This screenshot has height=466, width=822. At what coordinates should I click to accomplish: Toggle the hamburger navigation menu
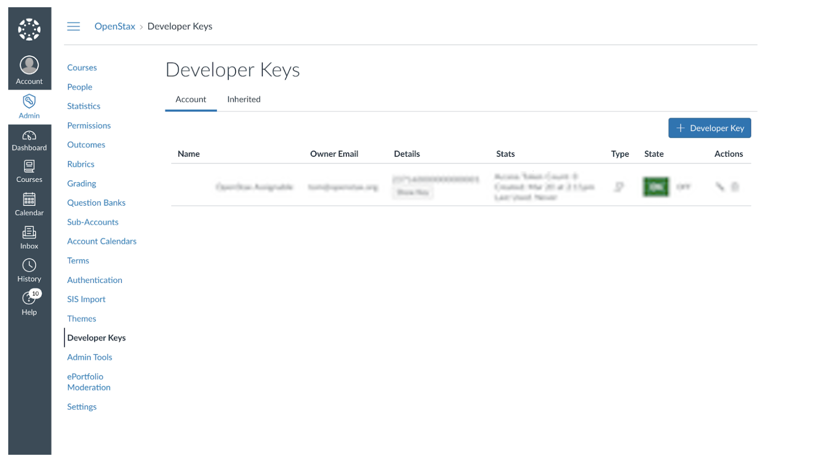pyautogui.click(x=74, y=27)
